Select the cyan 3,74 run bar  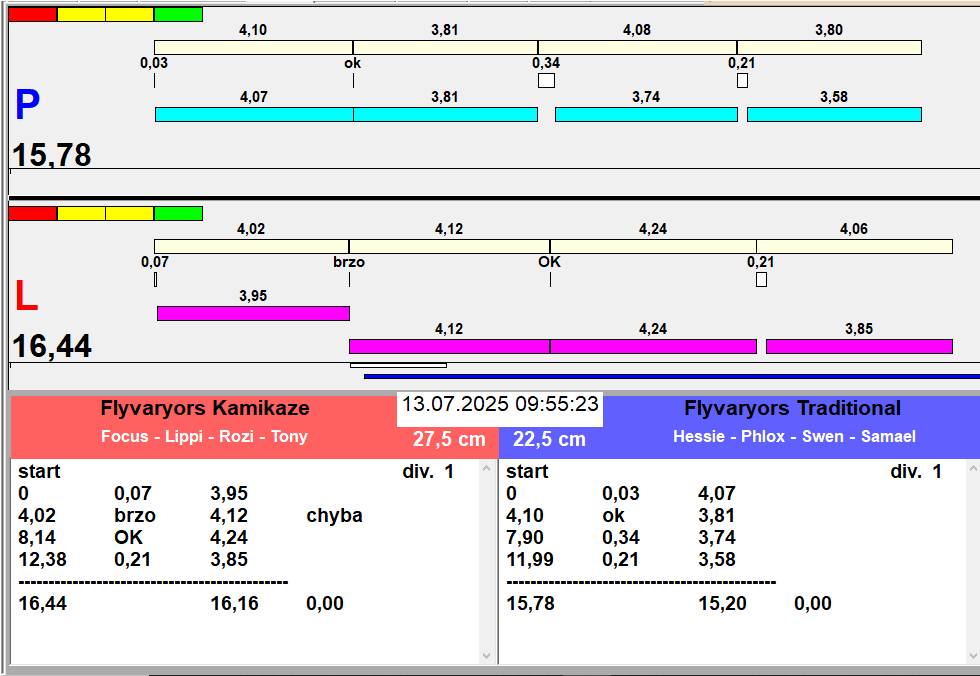pyautogui.click(x=646, y=114)
